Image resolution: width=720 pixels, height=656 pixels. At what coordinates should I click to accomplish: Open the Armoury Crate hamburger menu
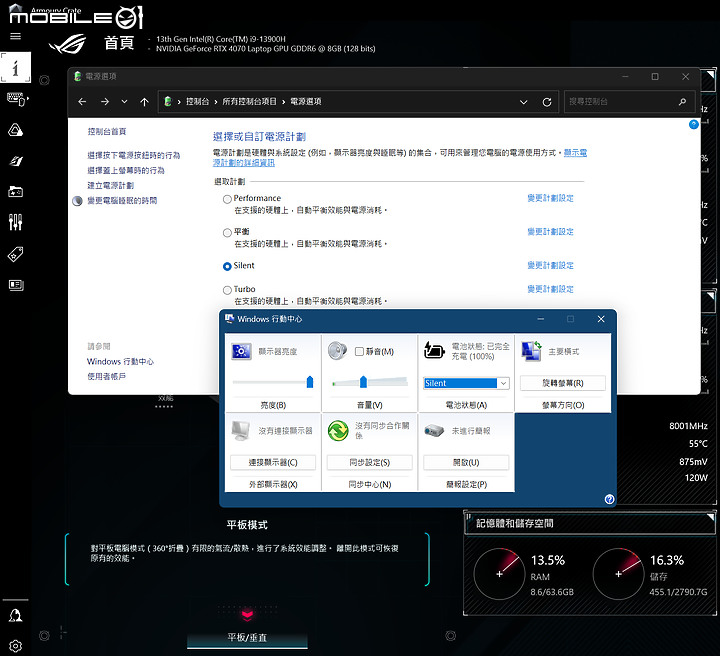(x=16, y=36)
